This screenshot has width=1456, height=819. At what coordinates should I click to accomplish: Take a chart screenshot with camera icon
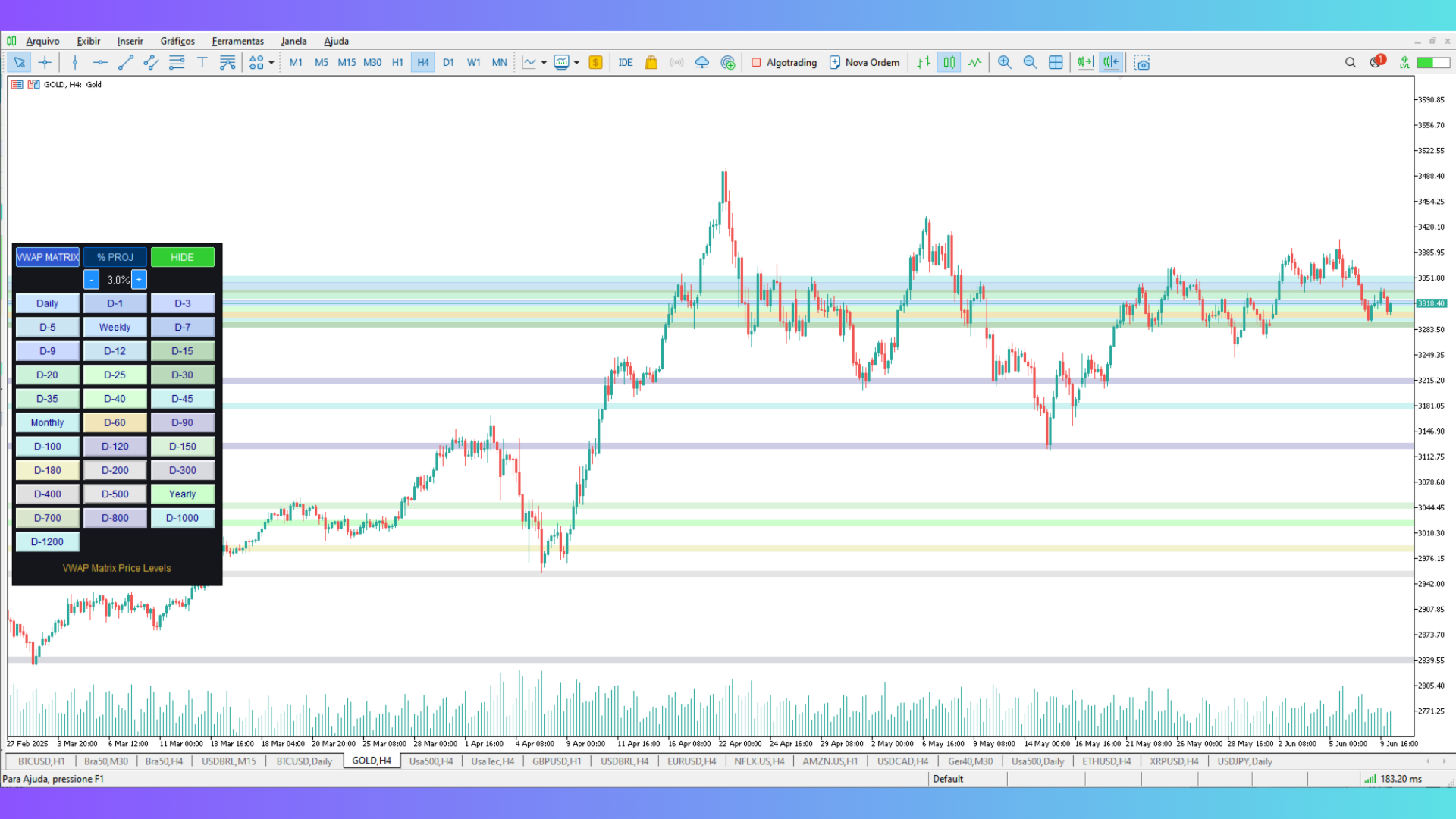coord(1142,63)
